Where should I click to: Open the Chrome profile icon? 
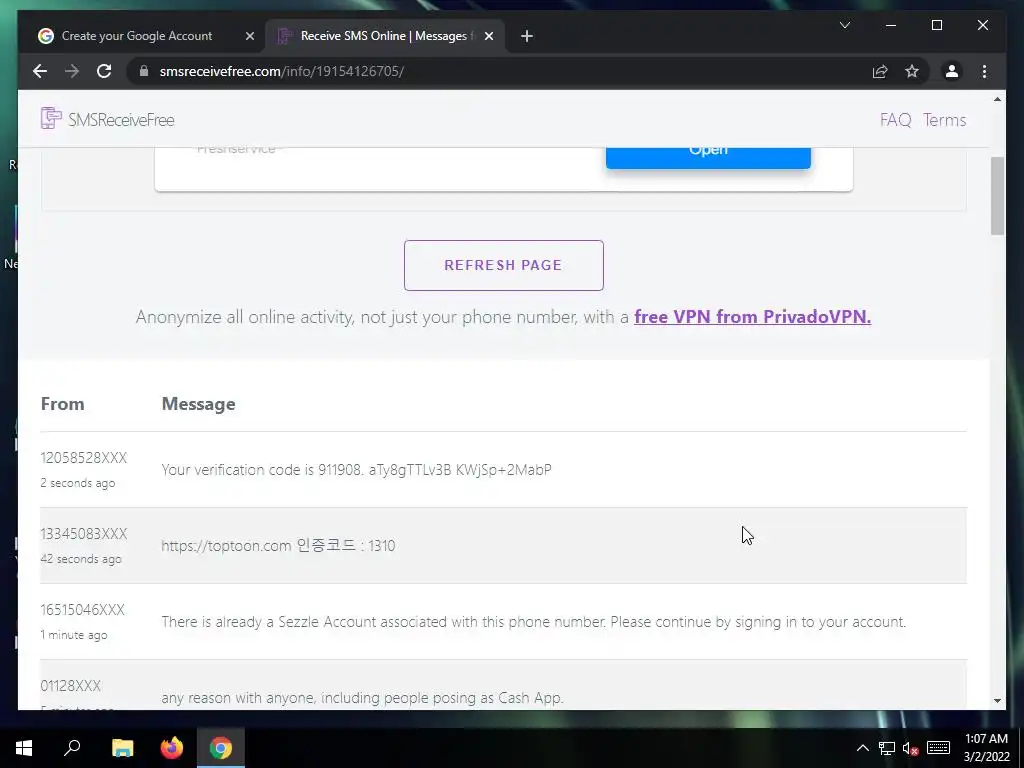952,71
